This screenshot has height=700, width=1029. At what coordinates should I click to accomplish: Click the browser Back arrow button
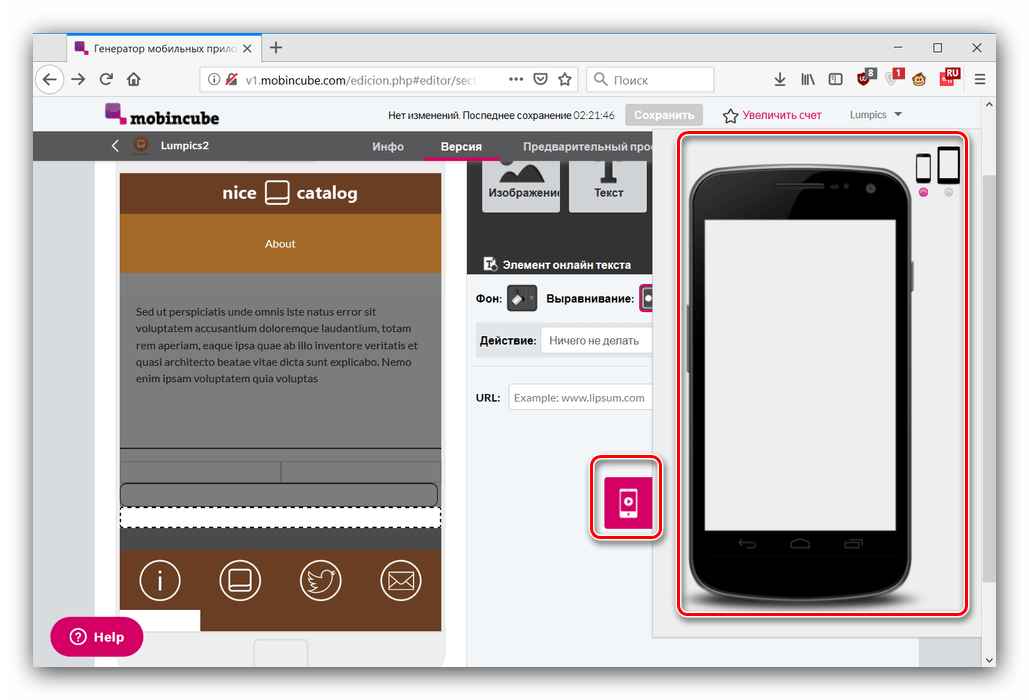tap(50, 79)
